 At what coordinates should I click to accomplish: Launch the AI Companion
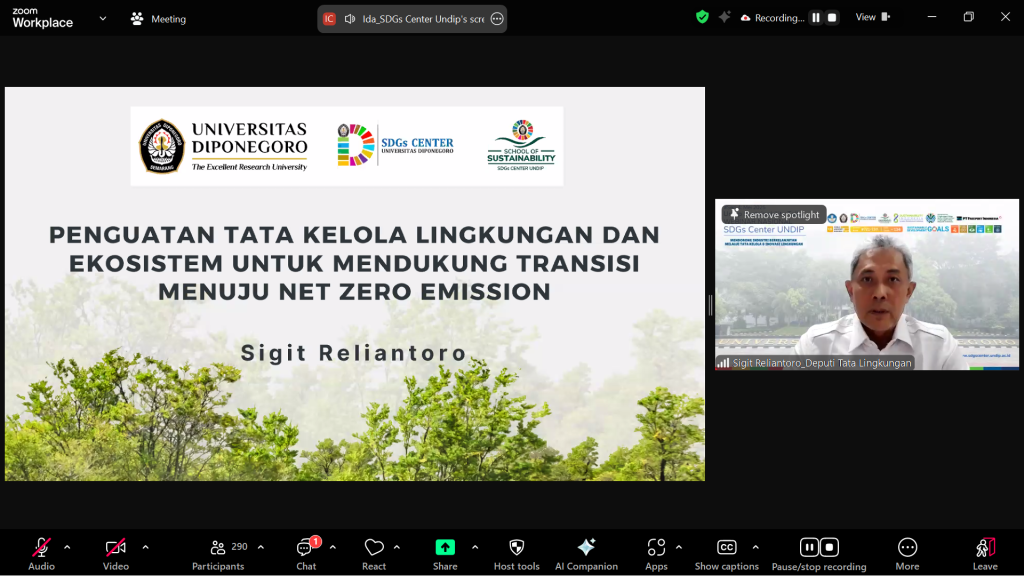pos(586,553)
